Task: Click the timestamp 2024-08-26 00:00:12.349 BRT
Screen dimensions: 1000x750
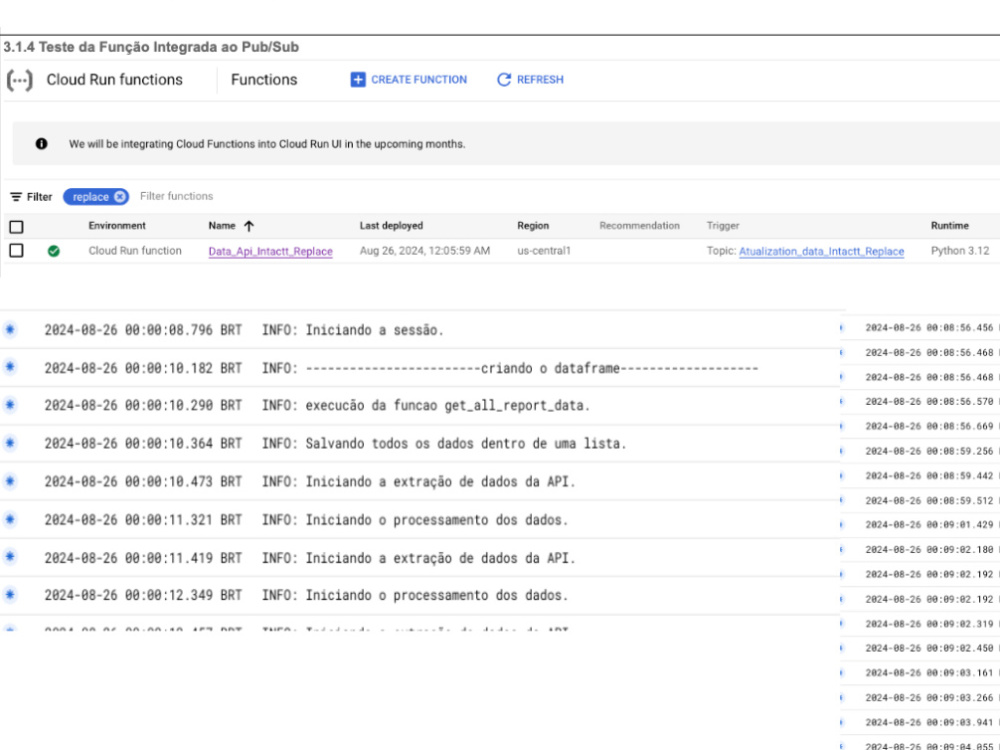Action: point(143,595)
